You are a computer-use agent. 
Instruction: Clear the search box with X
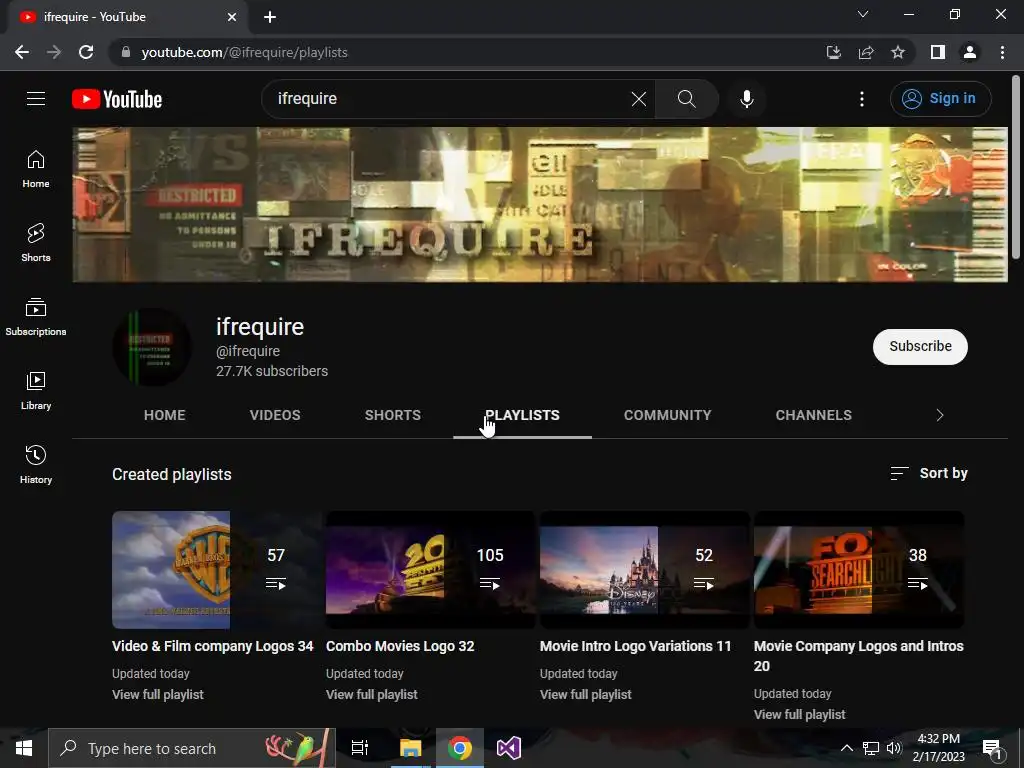point(639,99)
